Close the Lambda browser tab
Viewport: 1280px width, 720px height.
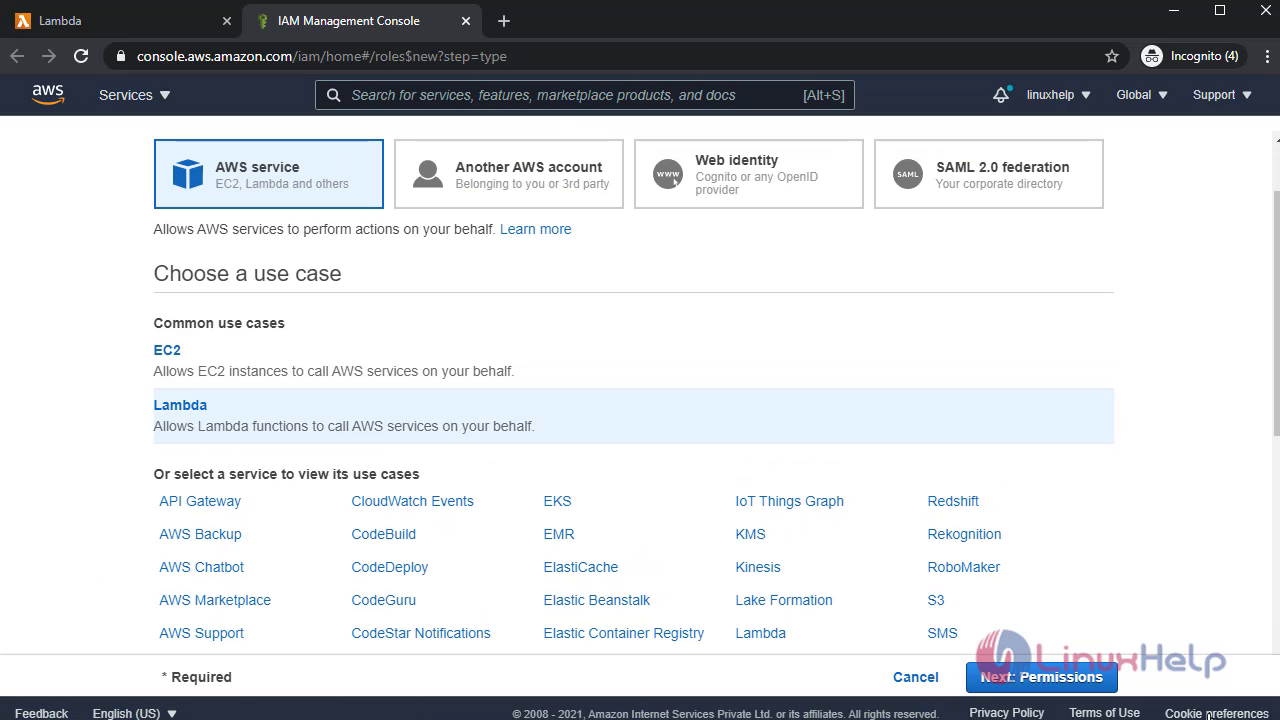click(227, 21)
